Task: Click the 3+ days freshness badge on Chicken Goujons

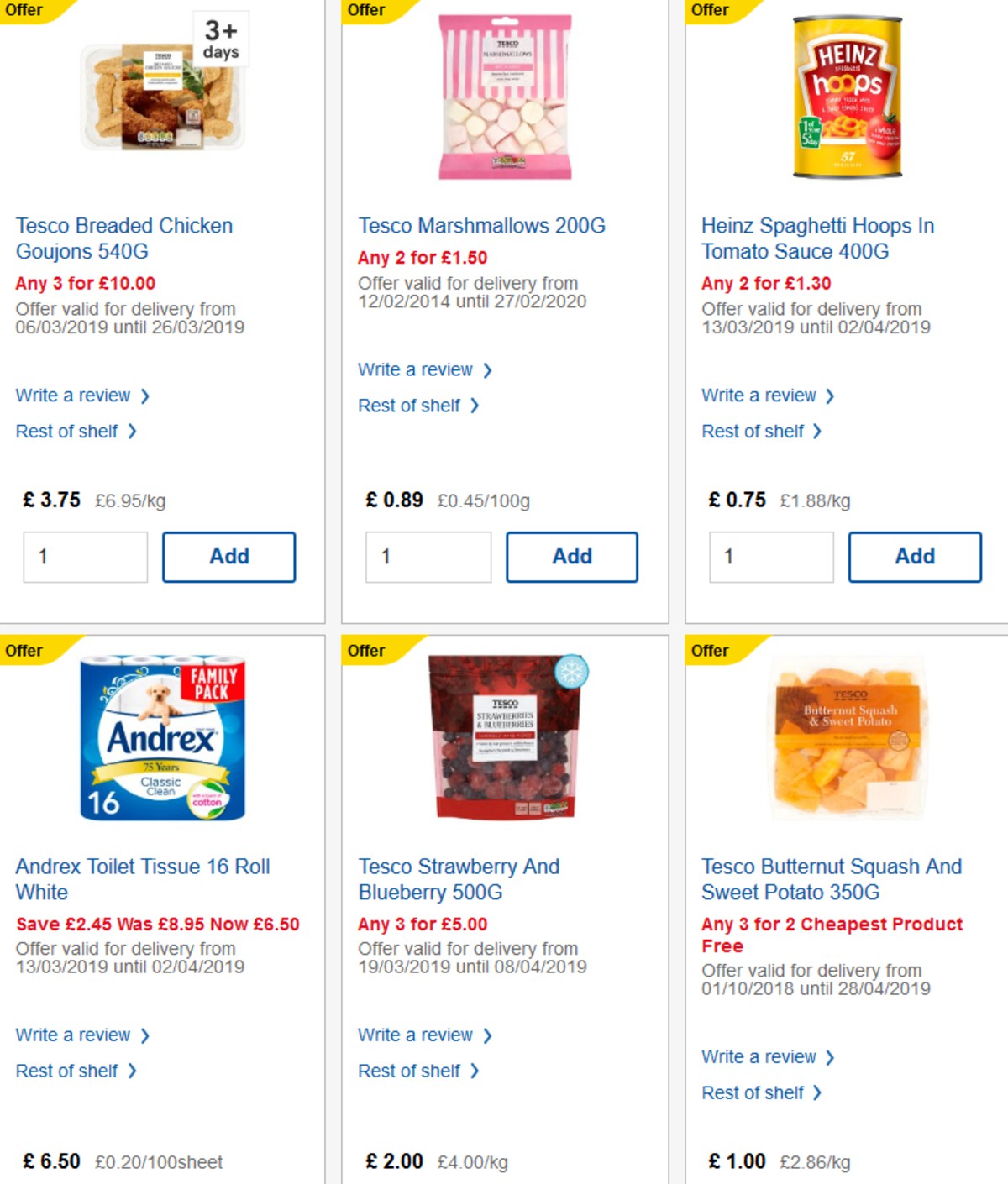Action: tap(222, 36)
